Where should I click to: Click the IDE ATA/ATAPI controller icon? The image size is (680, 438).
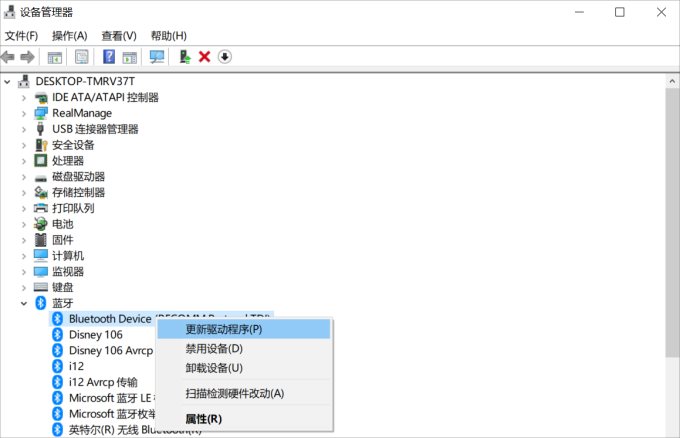coord(41,98)
